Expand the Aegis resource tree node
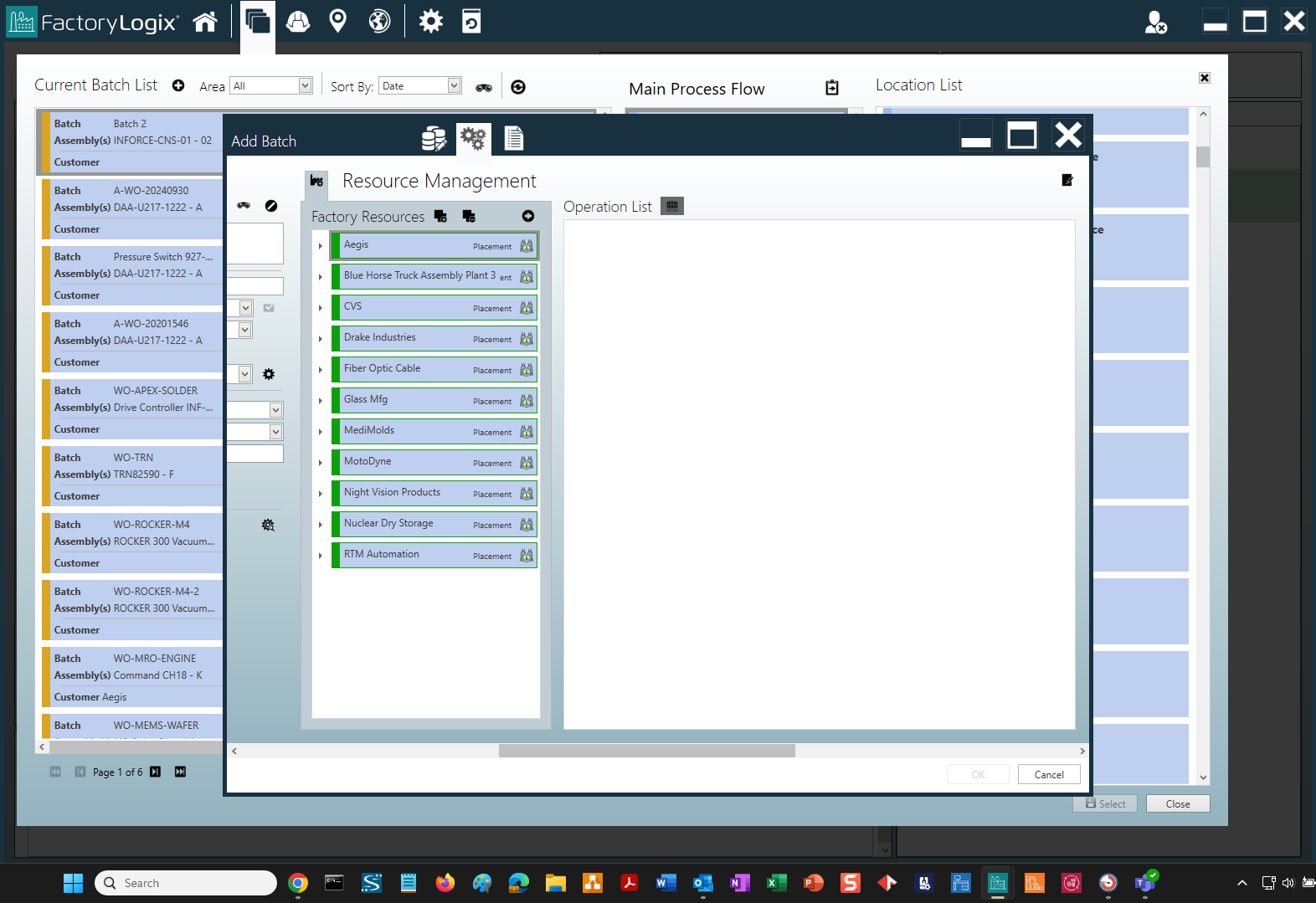This screenshot has height=903, width=1316. (x=321, y=246)
